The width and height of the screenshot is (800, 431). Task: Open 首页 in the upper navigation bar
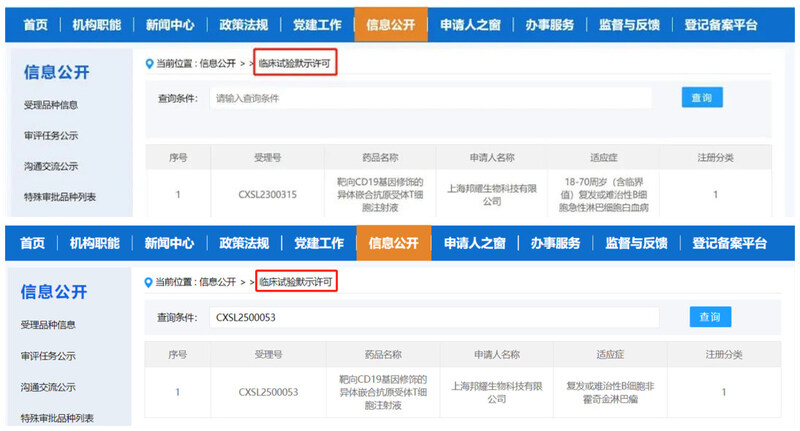pyautogui.click(x=34, y=24)
